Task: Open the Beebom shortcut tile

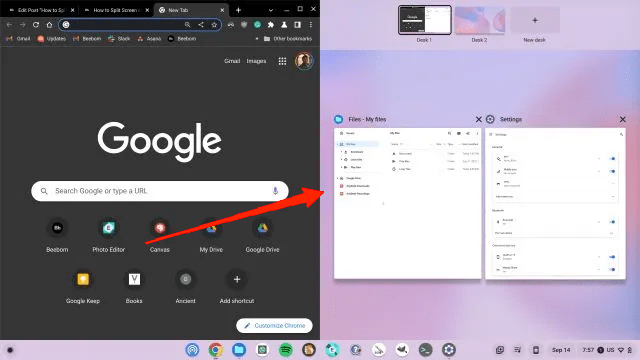Action: click(x=57, y=236)
